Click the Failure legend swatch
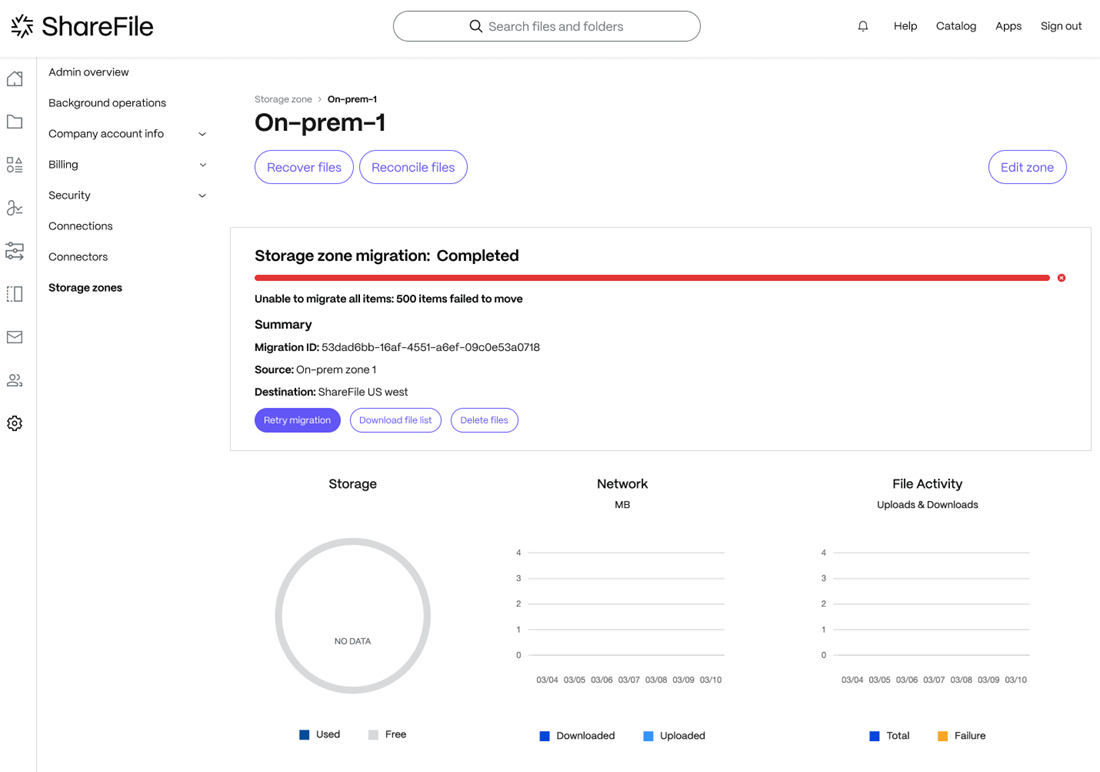Image resolution: width=1100 pixels, height=772 pixels. (943, 736)
